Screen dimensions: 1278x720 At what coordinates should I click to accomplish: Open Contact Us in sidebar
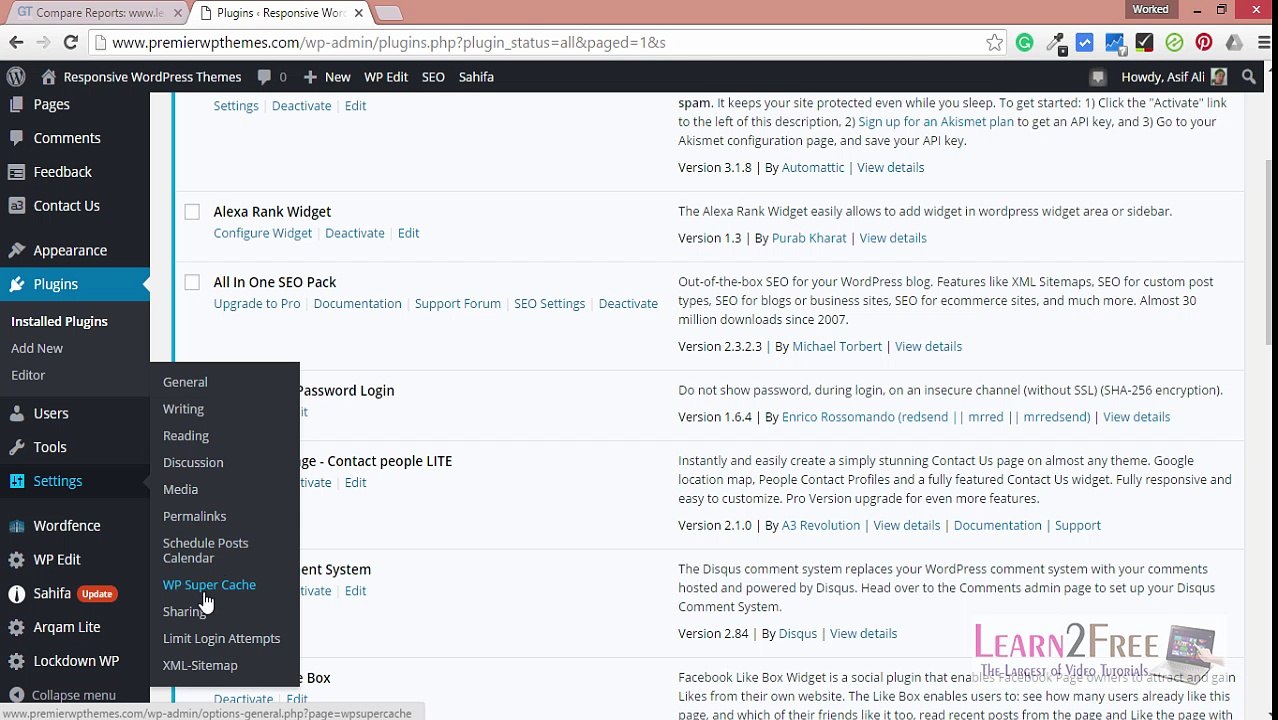66,206
